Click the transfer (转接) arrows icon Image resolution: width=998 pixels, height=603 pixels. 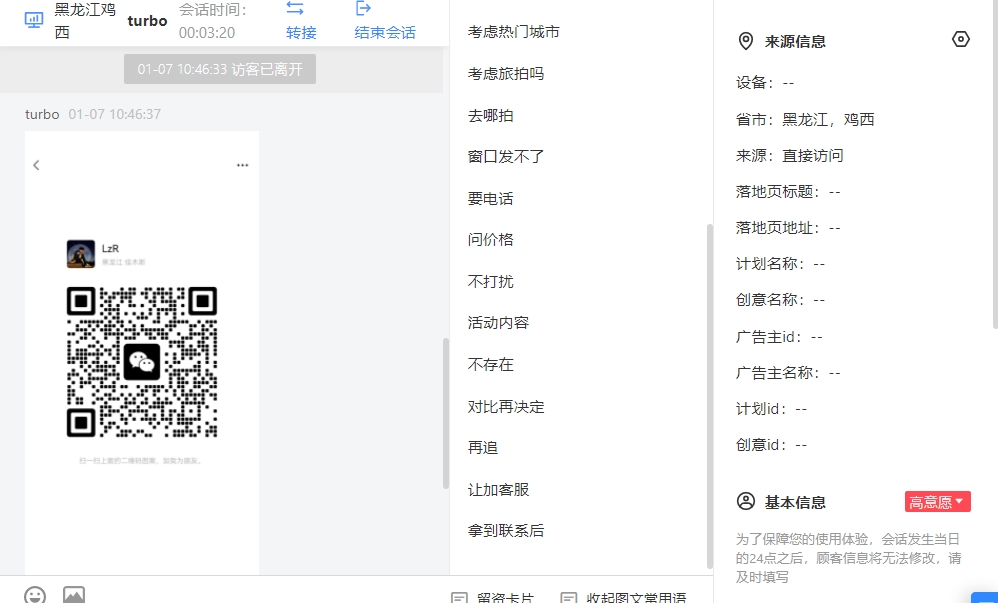[x=295, y=8]
